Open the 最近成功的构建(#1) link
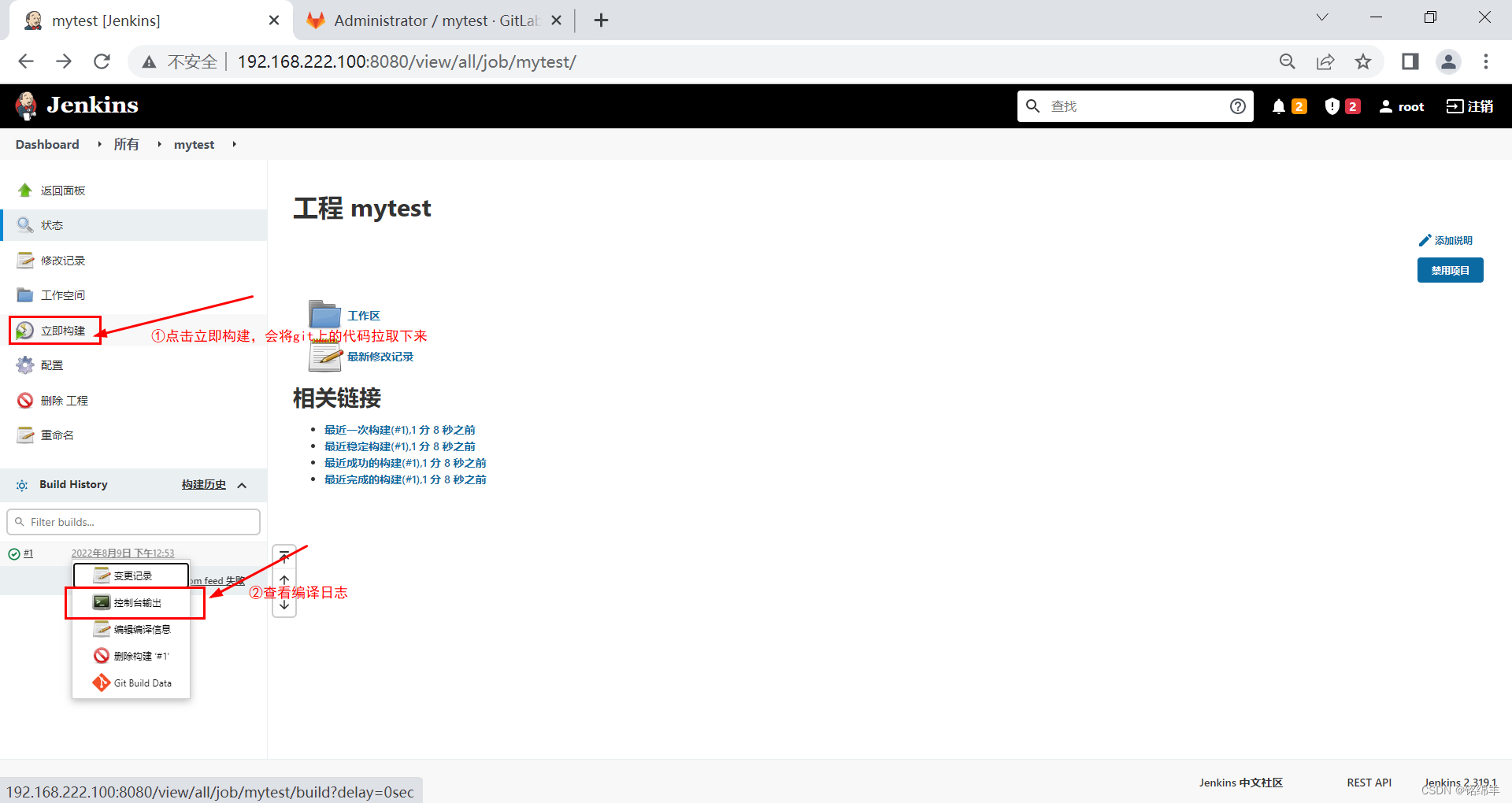1512x803 pixels. coord(404,462)
